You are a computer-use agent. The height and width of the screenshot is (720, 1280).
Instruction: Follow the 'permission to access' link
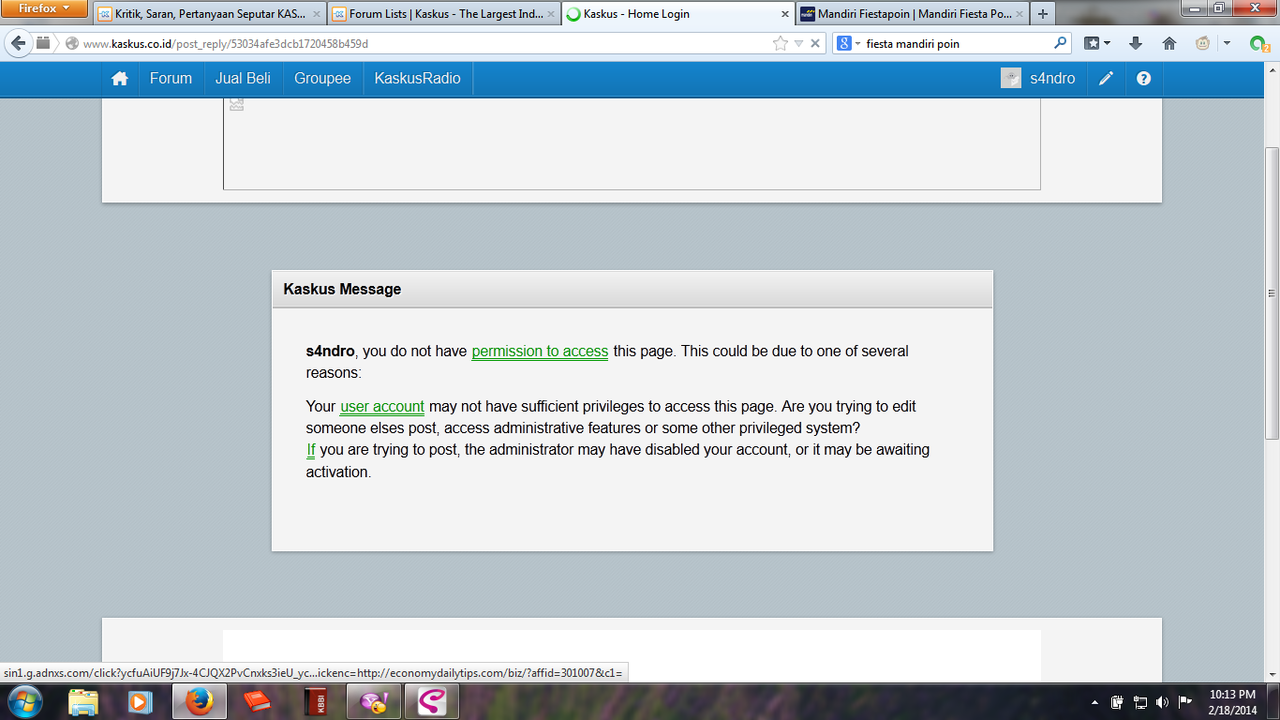pos(540,351)
